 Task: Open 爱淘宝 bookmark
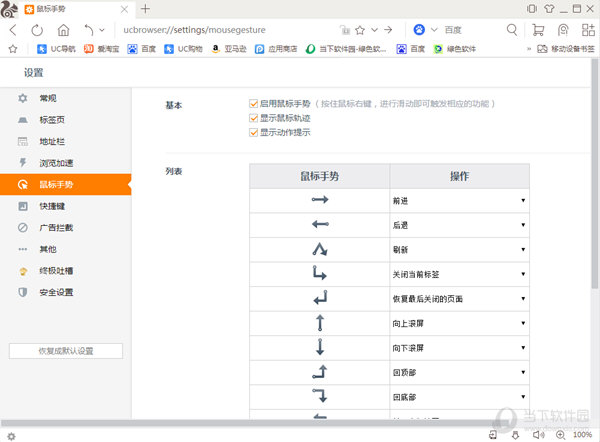(x=101, y=49)
